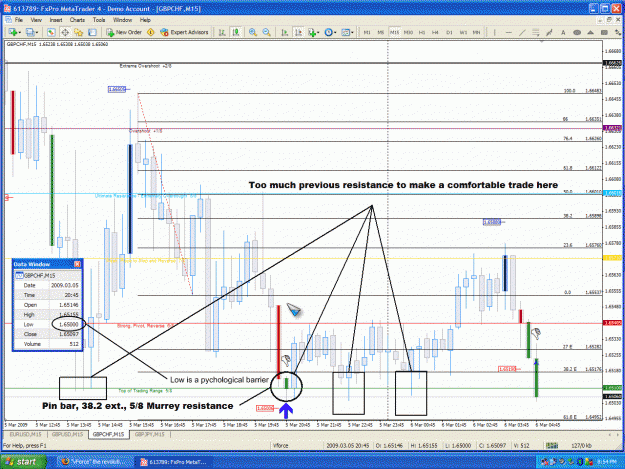Switch timeframe to H1

pos(422,32)
